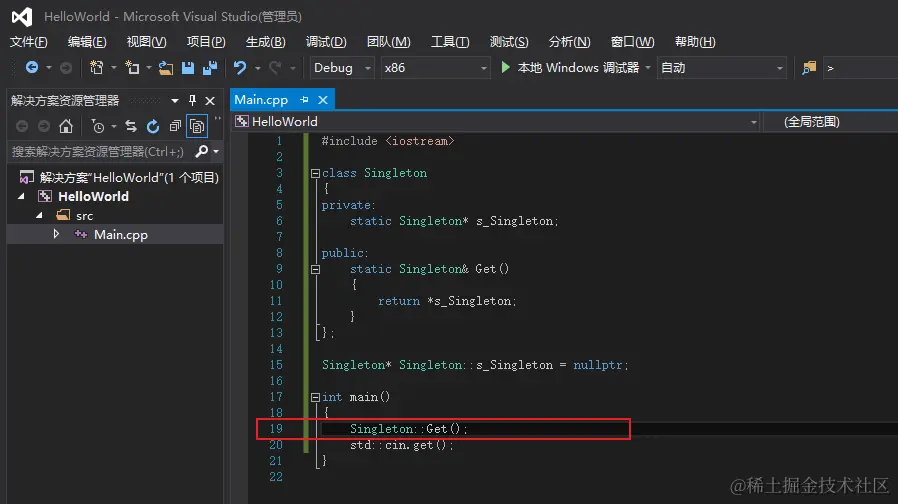
Task: Toggle Show All Files in Solution Explorer
Action: (197, 127)
